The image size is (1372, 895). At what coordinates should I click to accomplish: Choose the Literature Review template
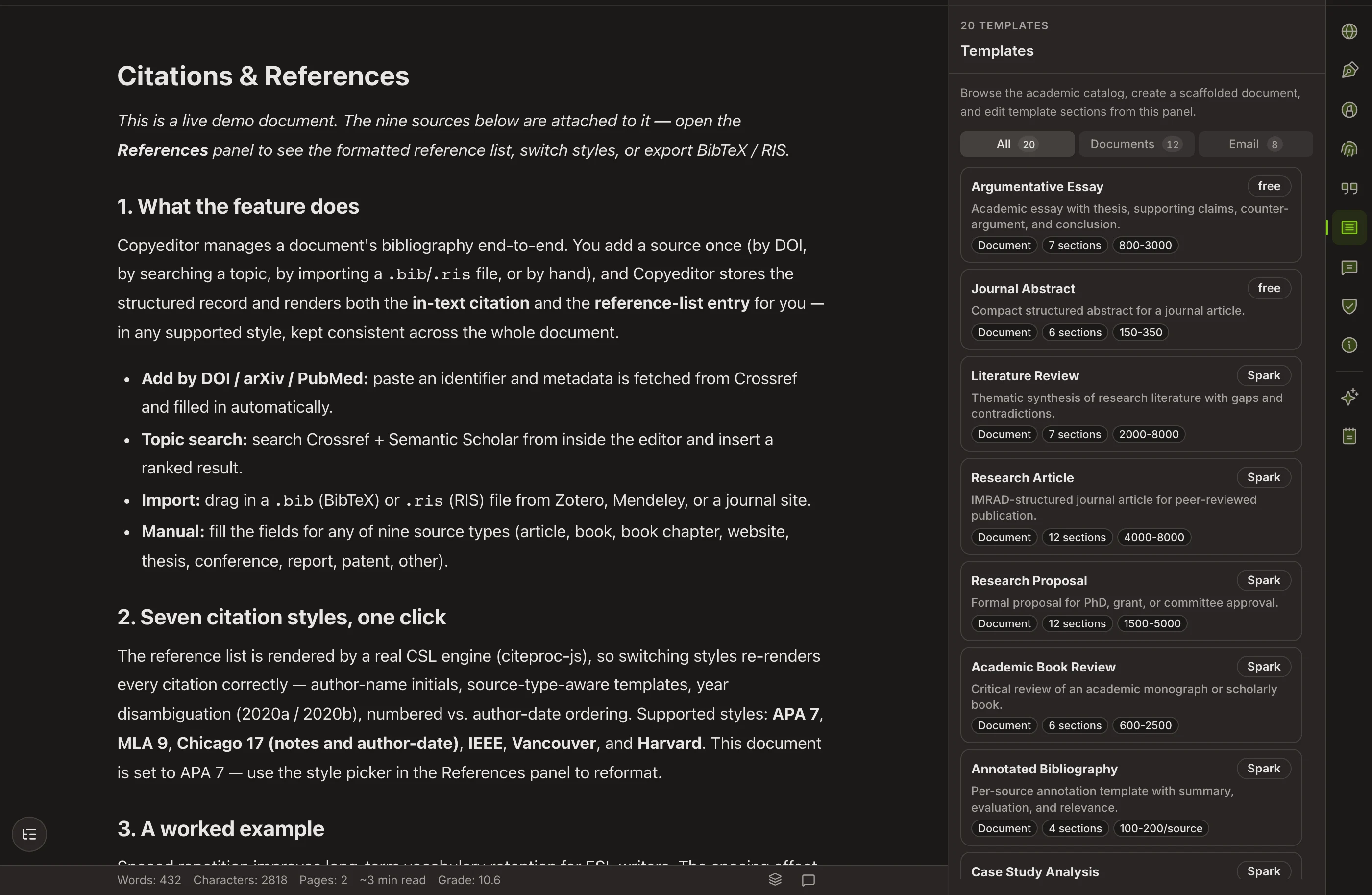tap(1130, 404)
